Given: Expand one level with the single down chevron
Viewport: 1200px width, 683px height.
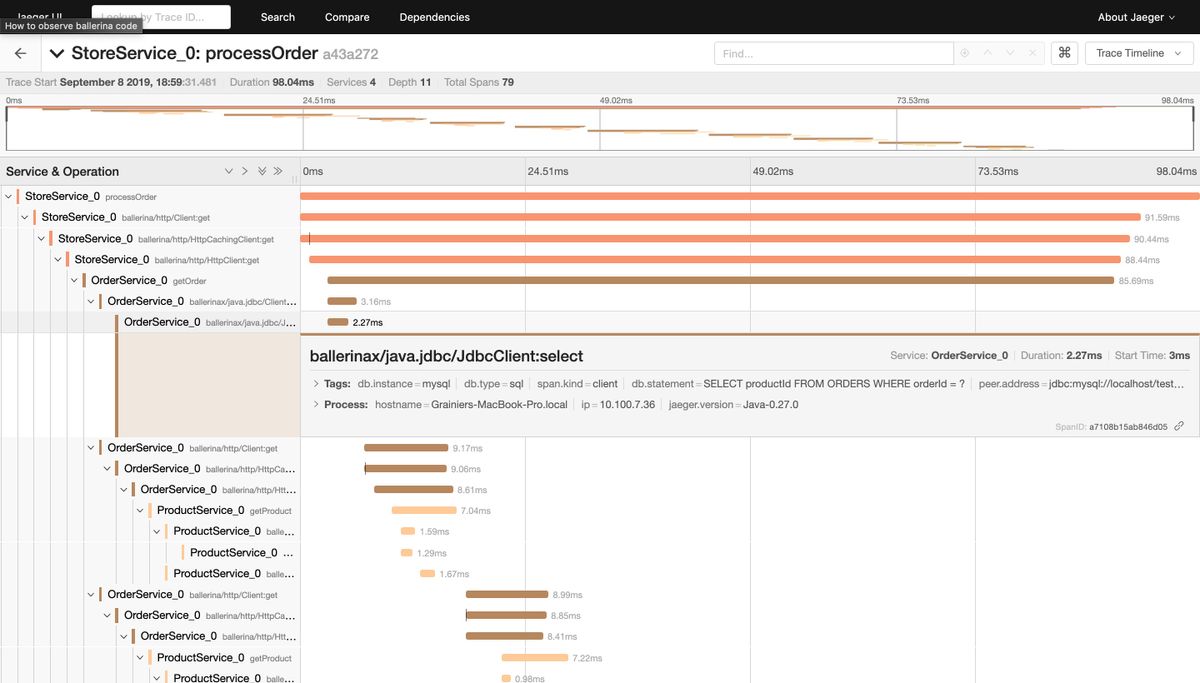Looking at the screenshot, I should pos(229,171).
